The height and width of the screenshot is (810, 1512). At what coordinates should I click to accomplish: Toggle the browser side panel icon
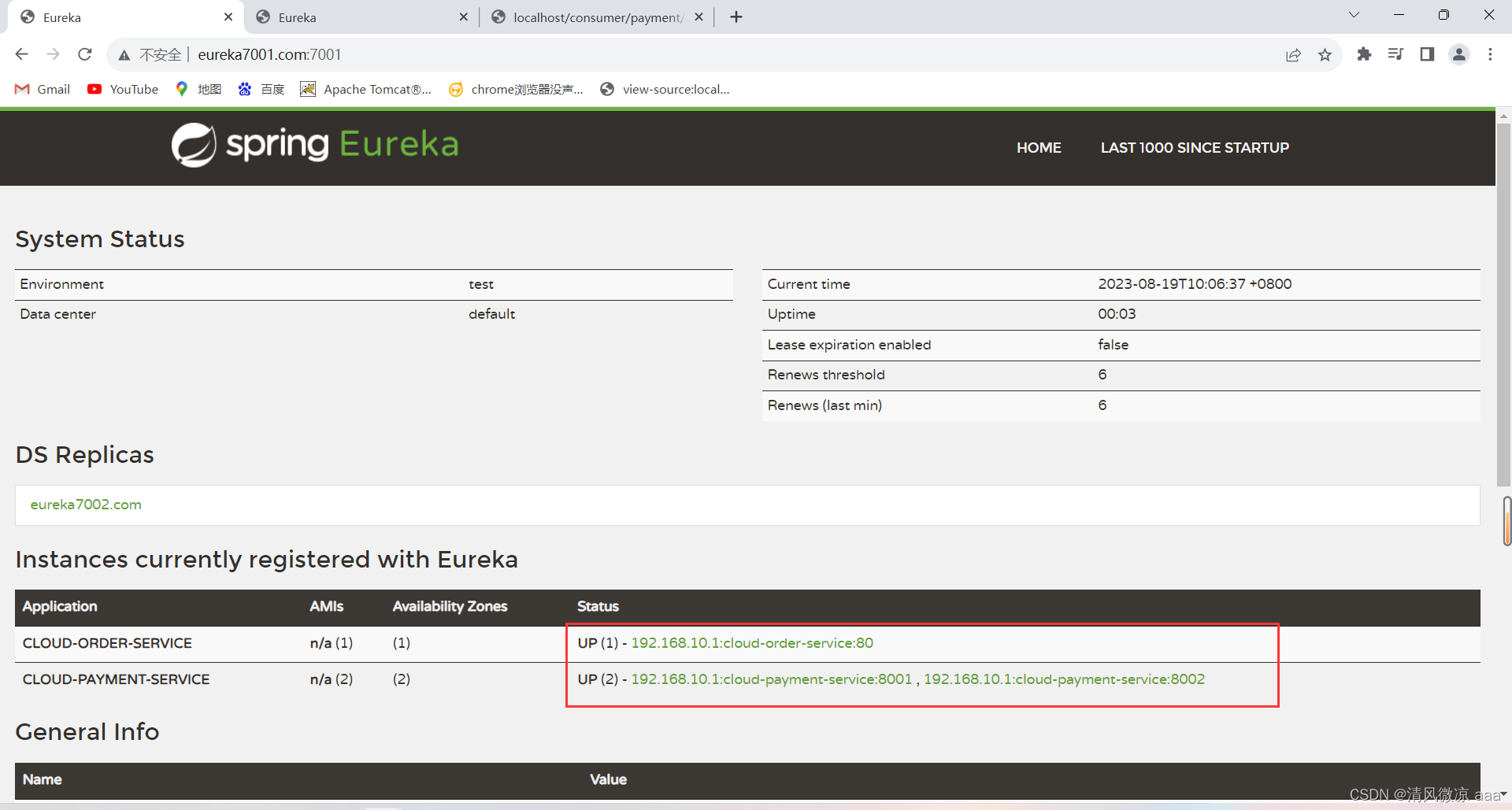[1427, 54]
